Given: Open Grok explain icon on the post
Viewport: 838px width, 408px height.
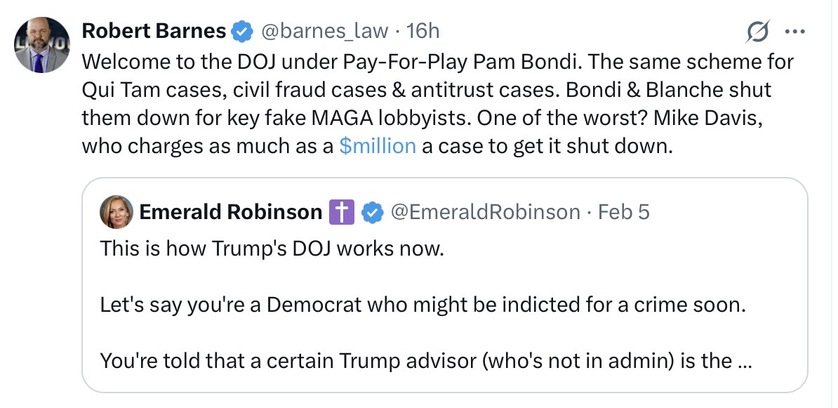Looking at the screenshot, I should 759,33.
